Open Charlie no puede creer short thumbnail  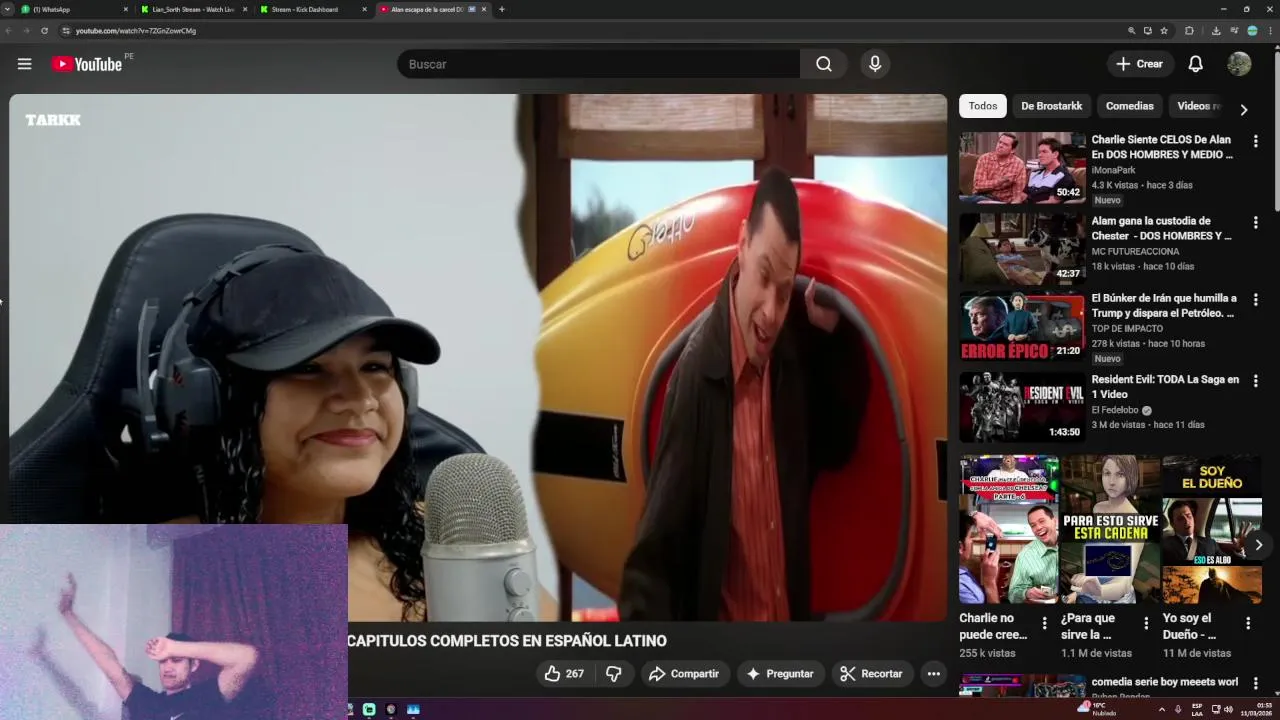(1008, 529)
